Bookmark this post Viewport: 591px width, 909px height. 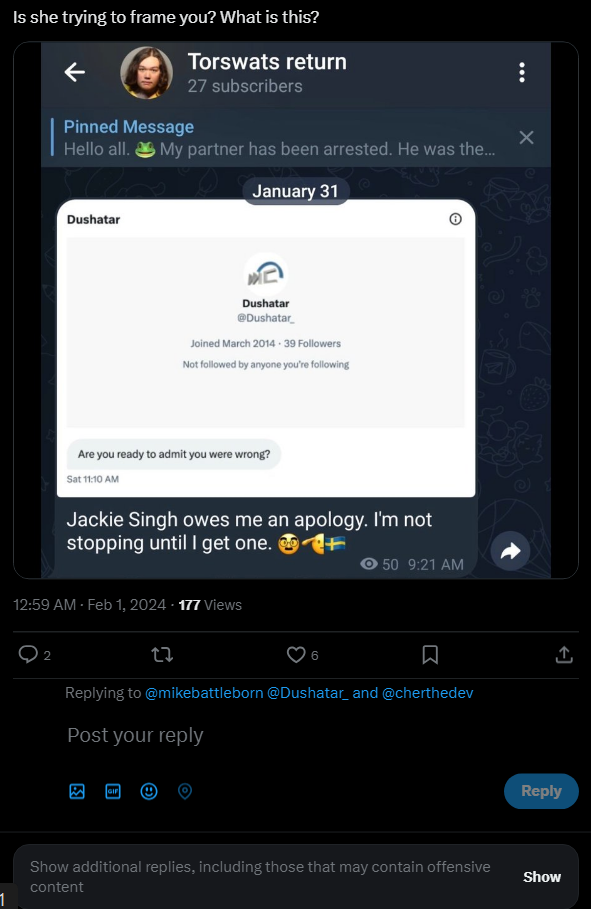click(430, 655)
